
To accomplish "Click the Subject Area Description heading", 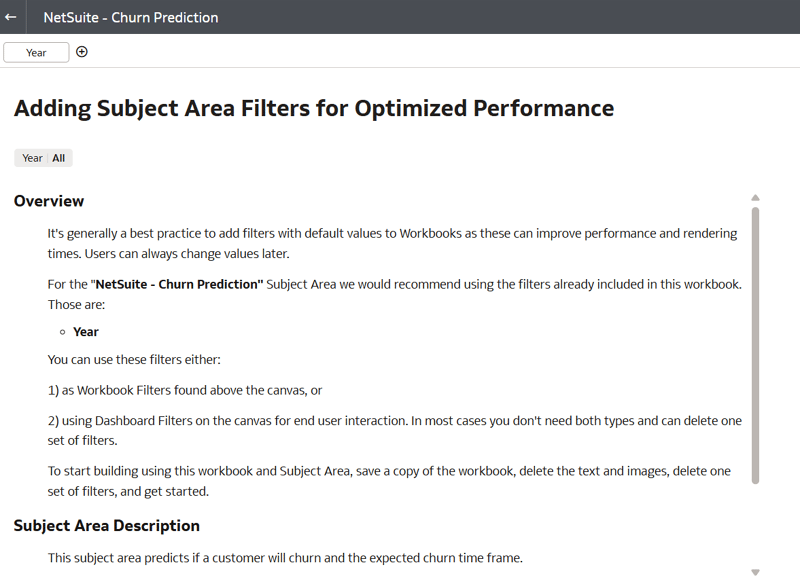I will coord(107,525).
